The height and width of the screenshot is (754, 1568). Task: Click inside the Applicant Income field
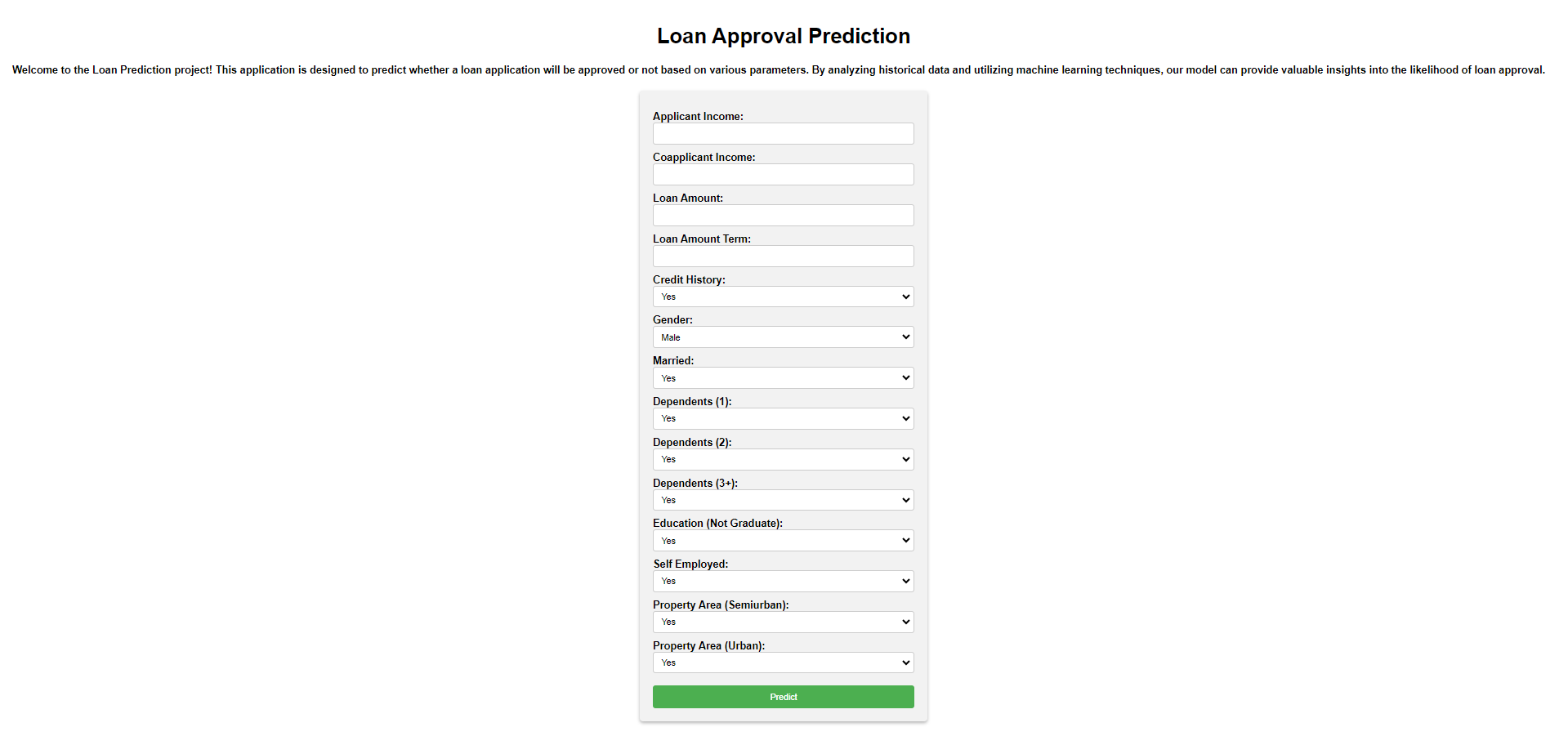pos(782,133)
